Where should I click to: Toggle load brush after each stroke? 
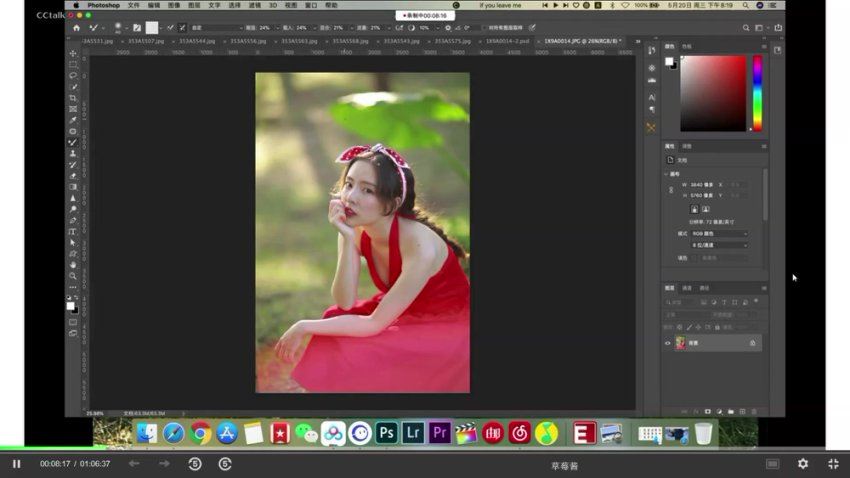tap(171, 28)
